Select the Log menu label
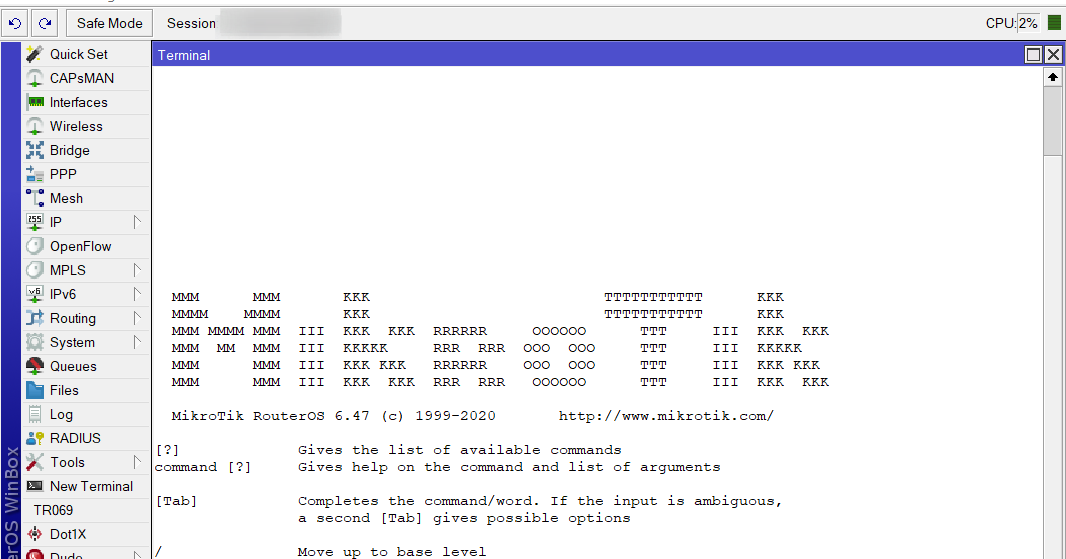The height and width of the screenshot is (559, 1066). [61, 414]
